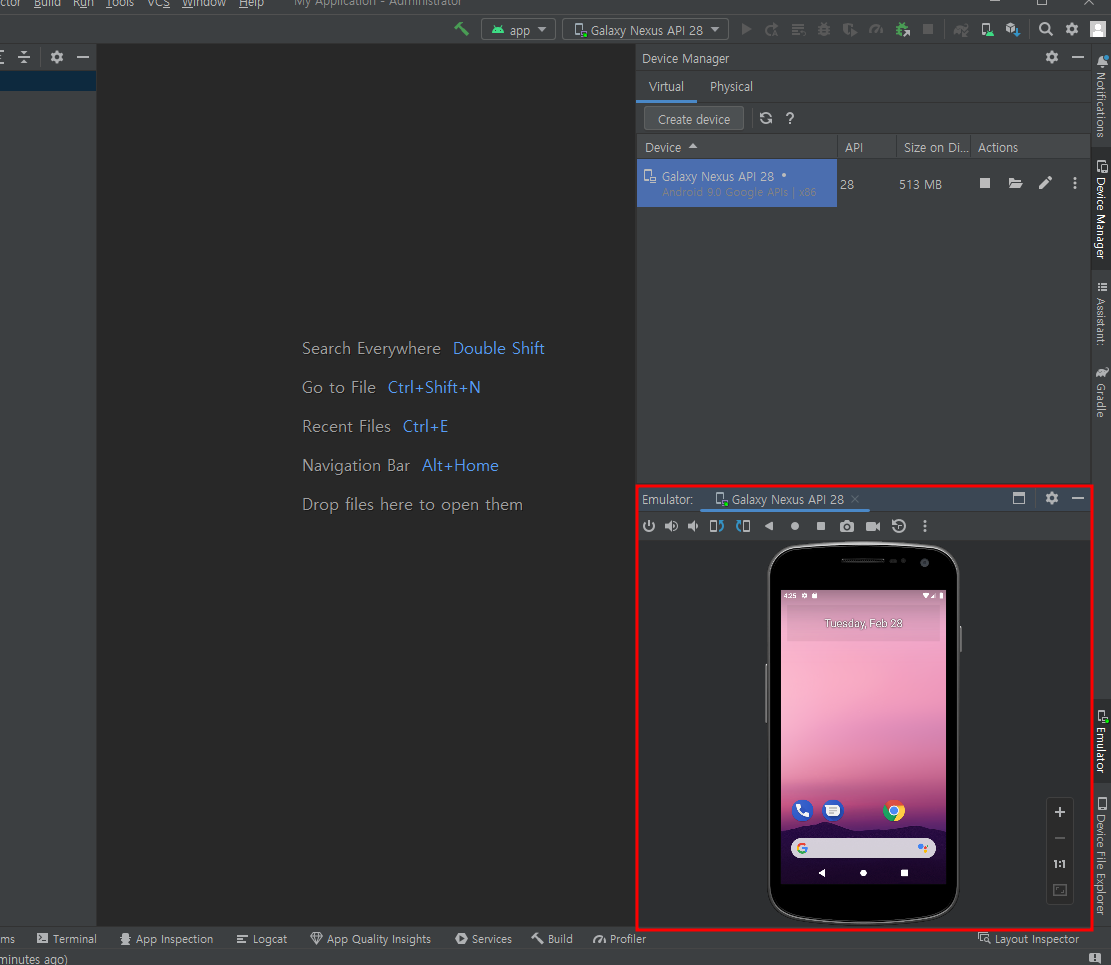Open App Quality Insights tool window
The width and height of the screenshot is (1111, 965).
pyautogui.click(x=370, y=939)
